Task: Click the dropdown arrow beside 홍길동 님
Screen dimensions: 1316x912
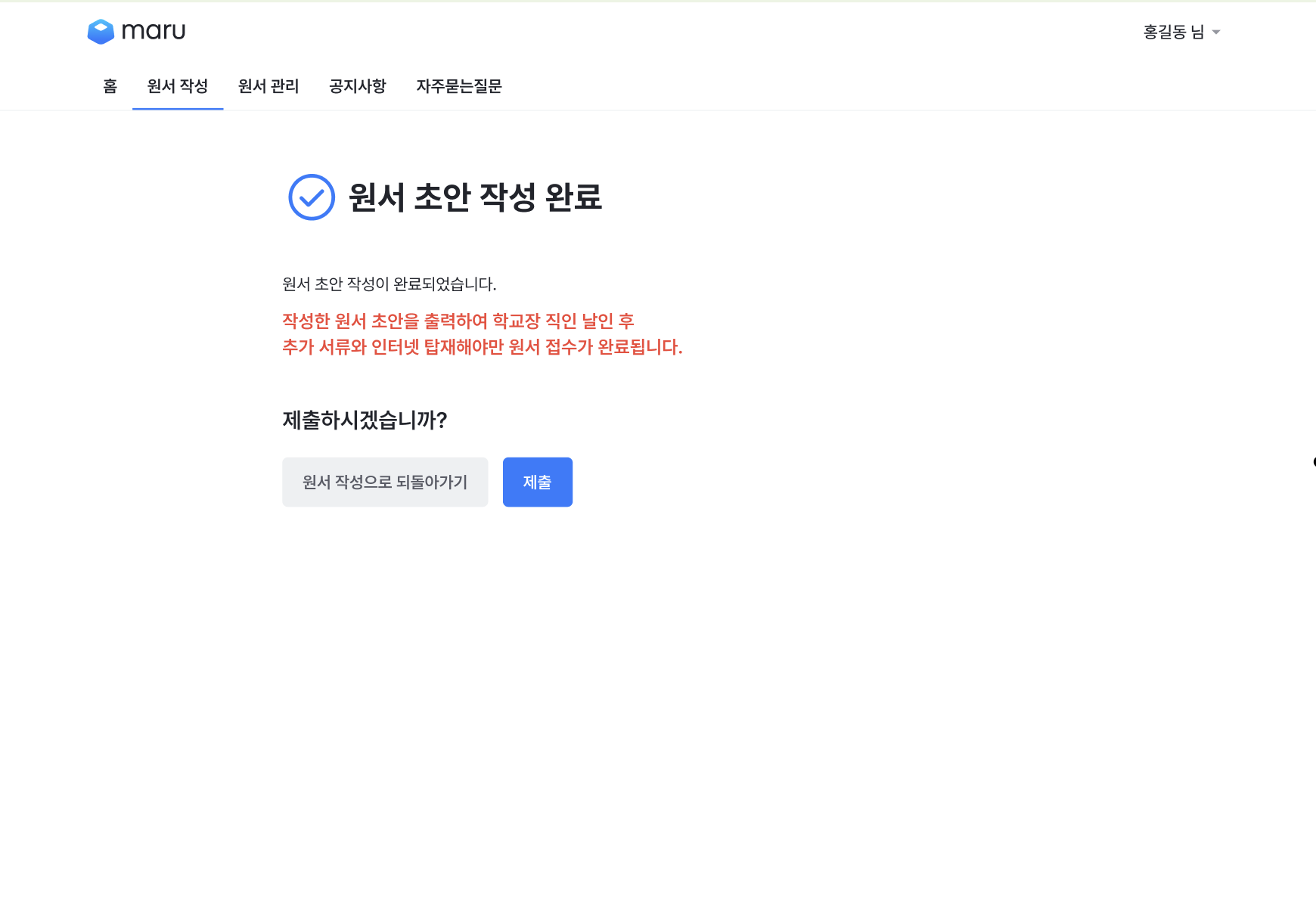Action: (x=1215, y=33)
